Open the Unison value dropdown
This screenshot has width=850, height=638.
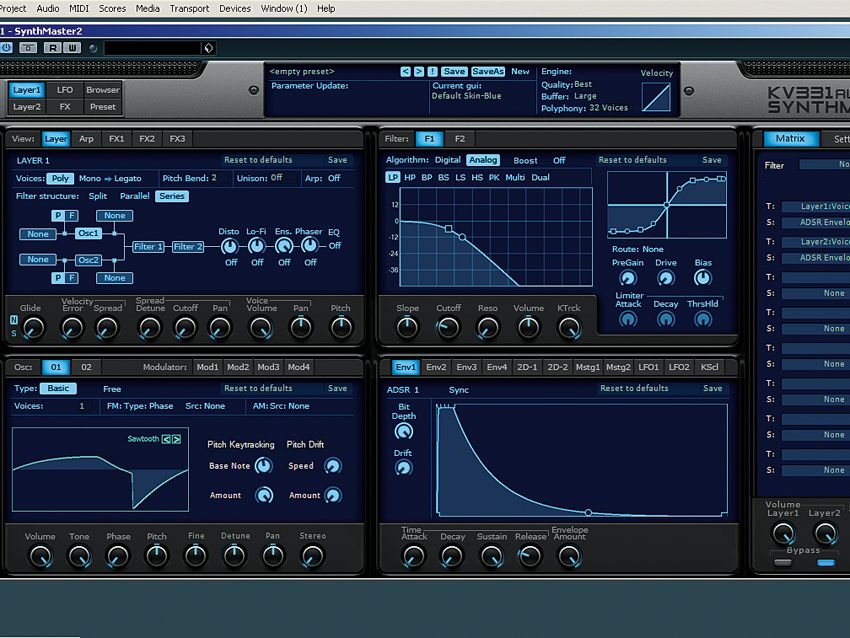coord(277,178)
